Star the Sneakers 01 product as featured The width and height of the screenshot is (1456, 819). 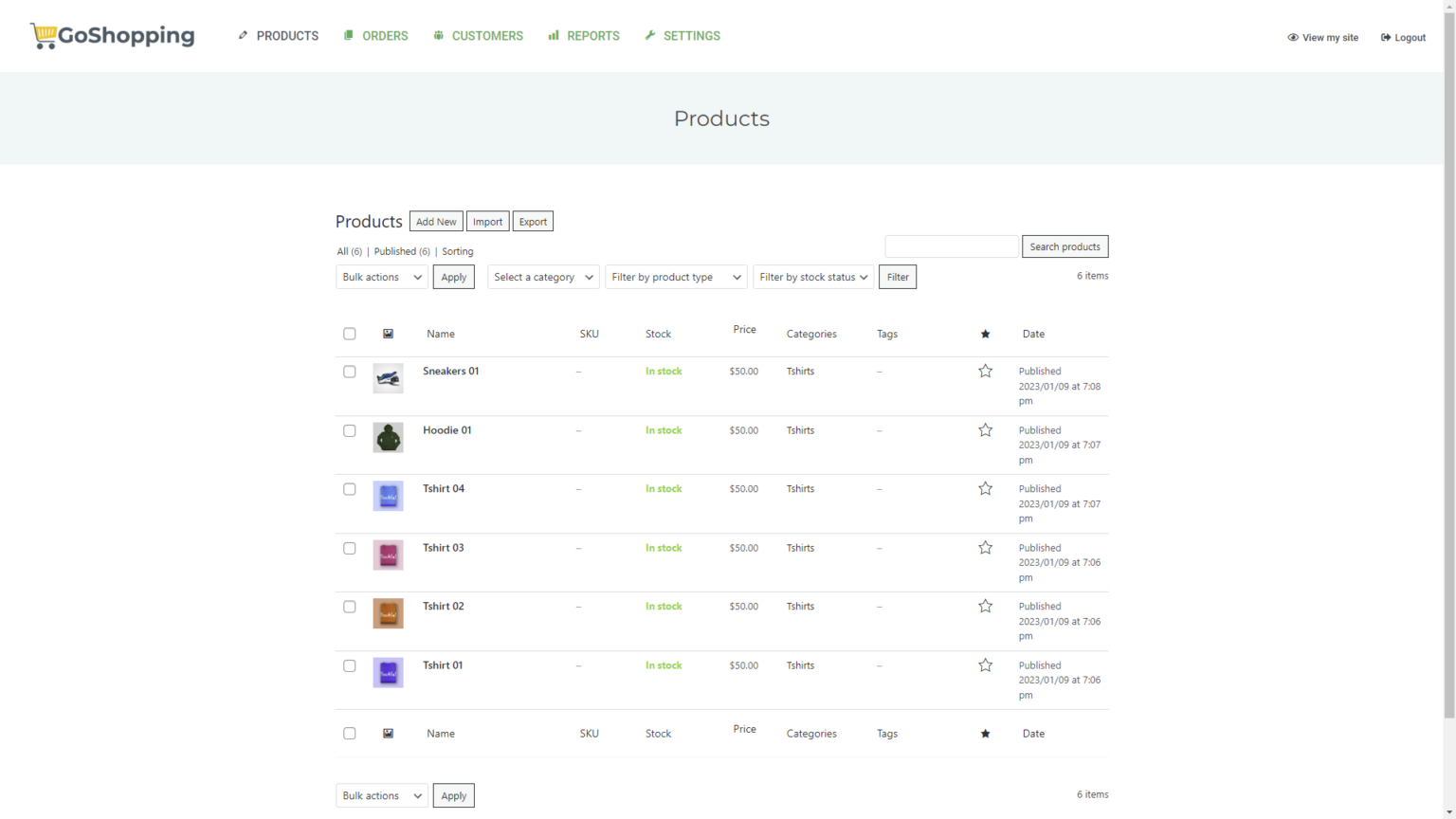985,372
